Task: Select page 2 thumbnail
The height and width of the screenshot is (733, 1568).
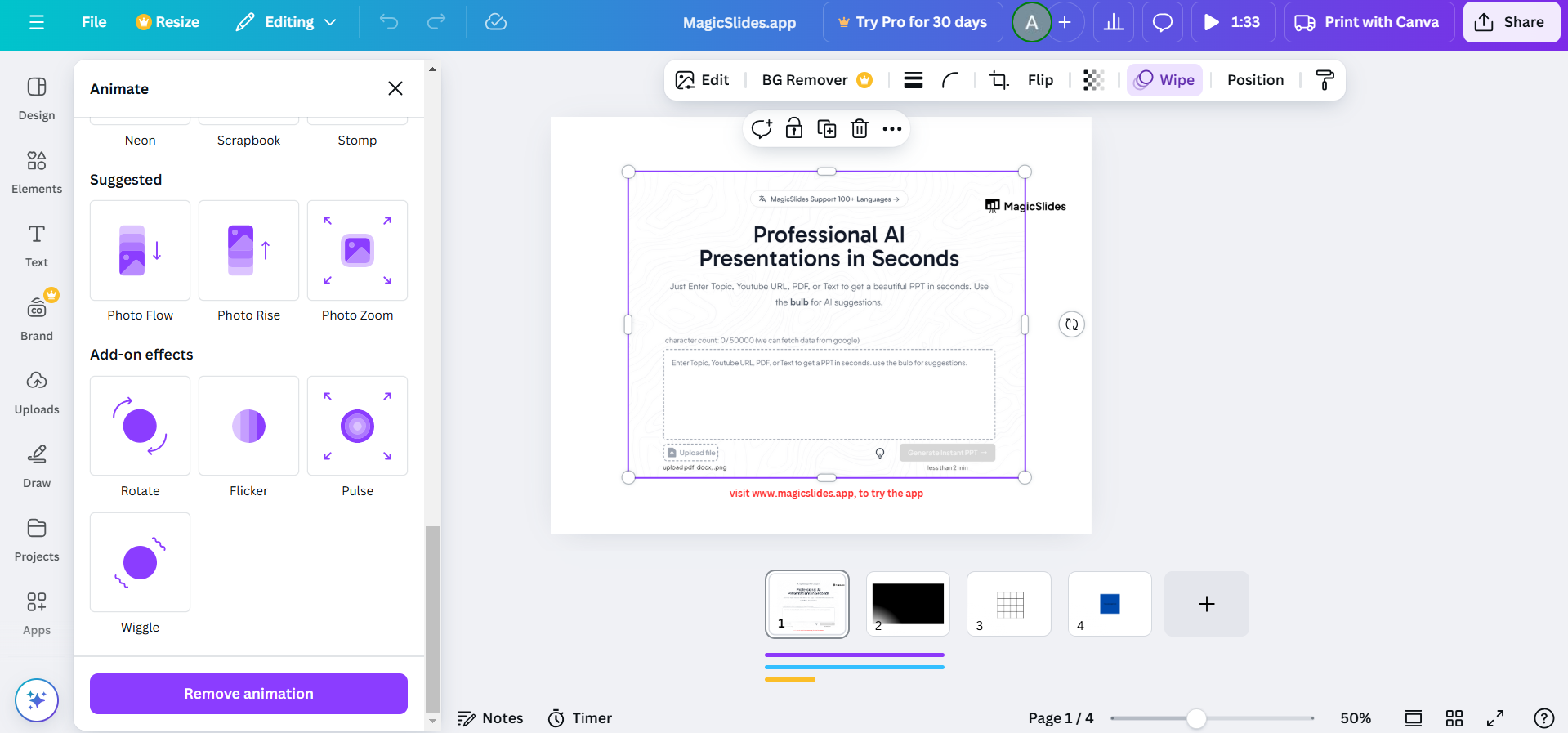Action: tap(908, 604)
